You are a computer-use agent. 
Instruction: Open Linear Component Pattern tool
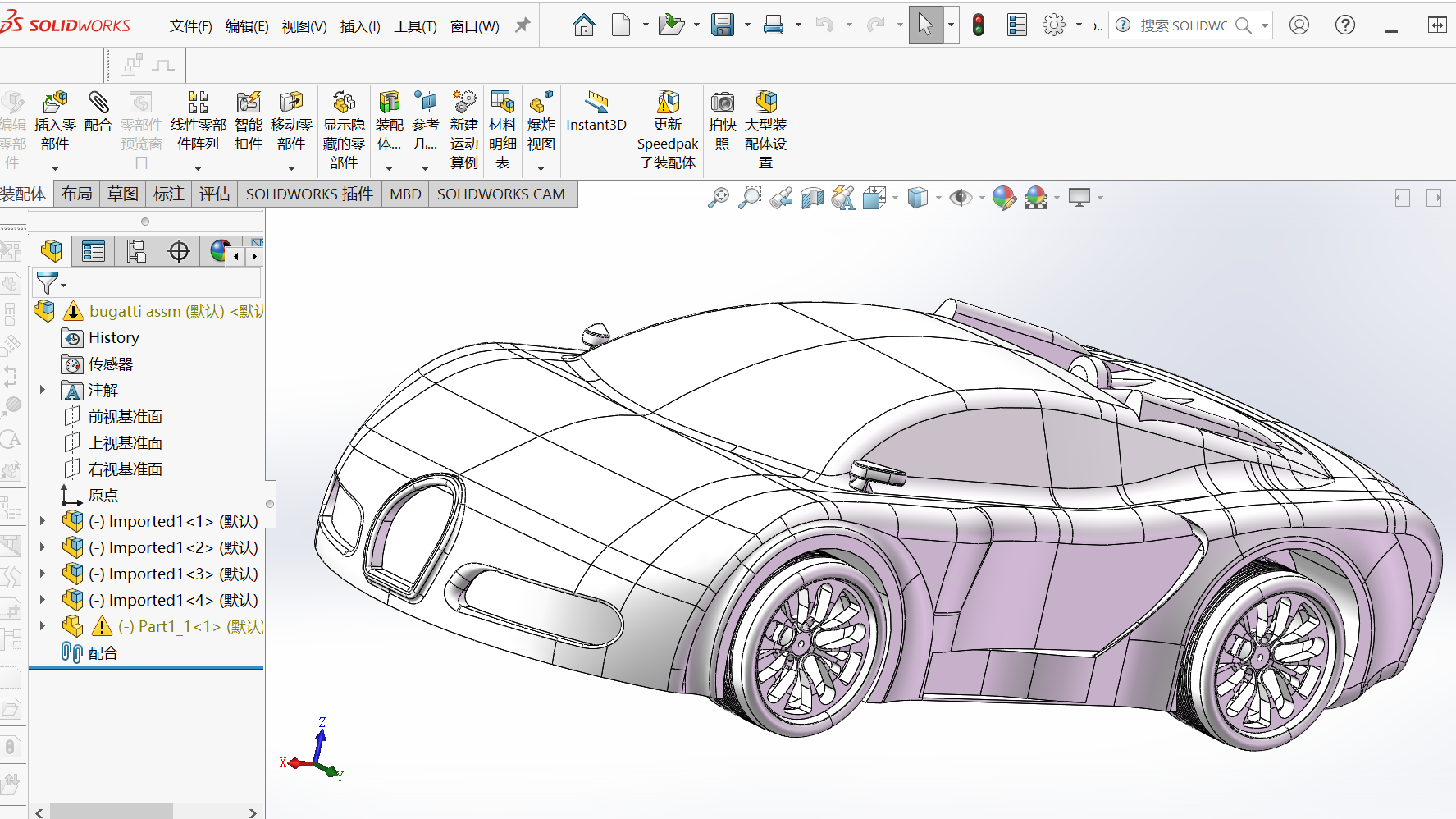[x=198, y=121]
